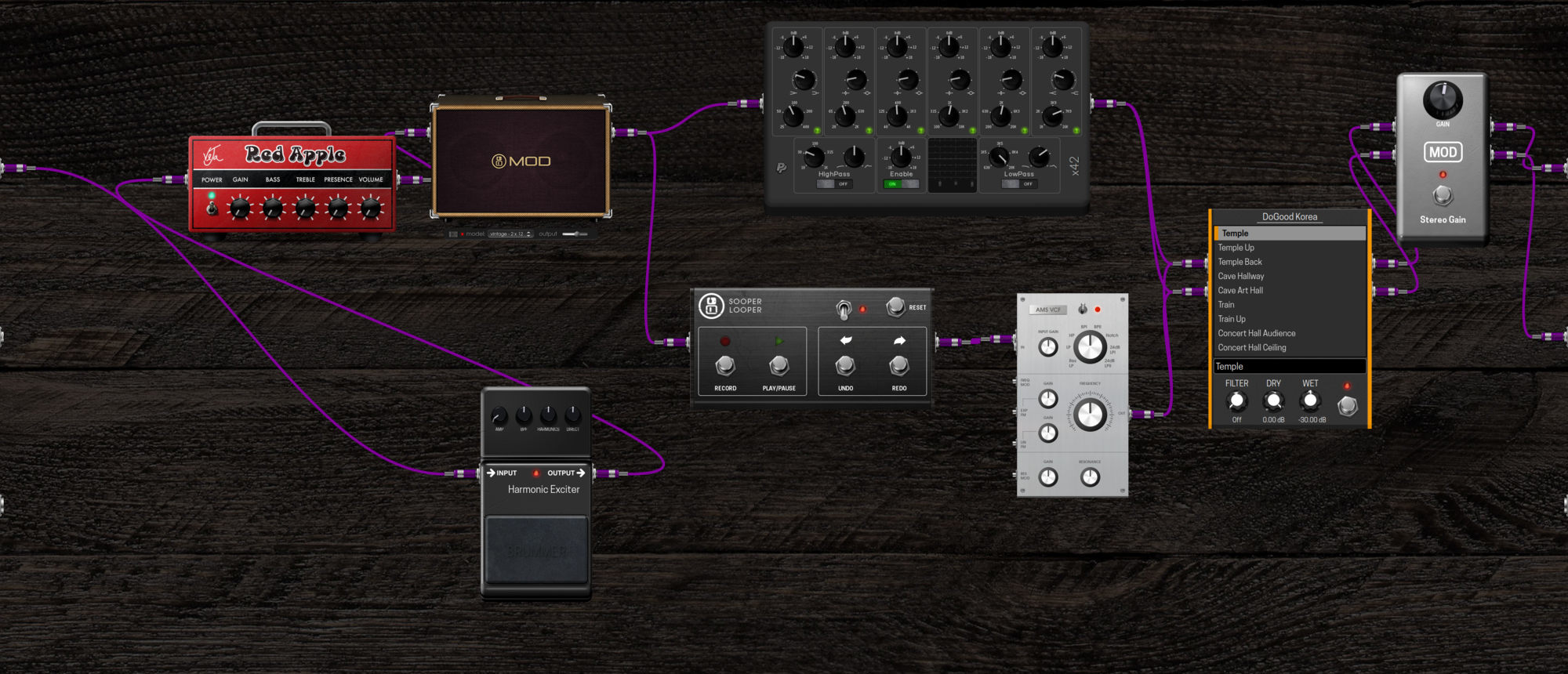Select Cave Hallway preset
The height and width of the screenshot is (674, 1568).
(x=1290, y=276)
